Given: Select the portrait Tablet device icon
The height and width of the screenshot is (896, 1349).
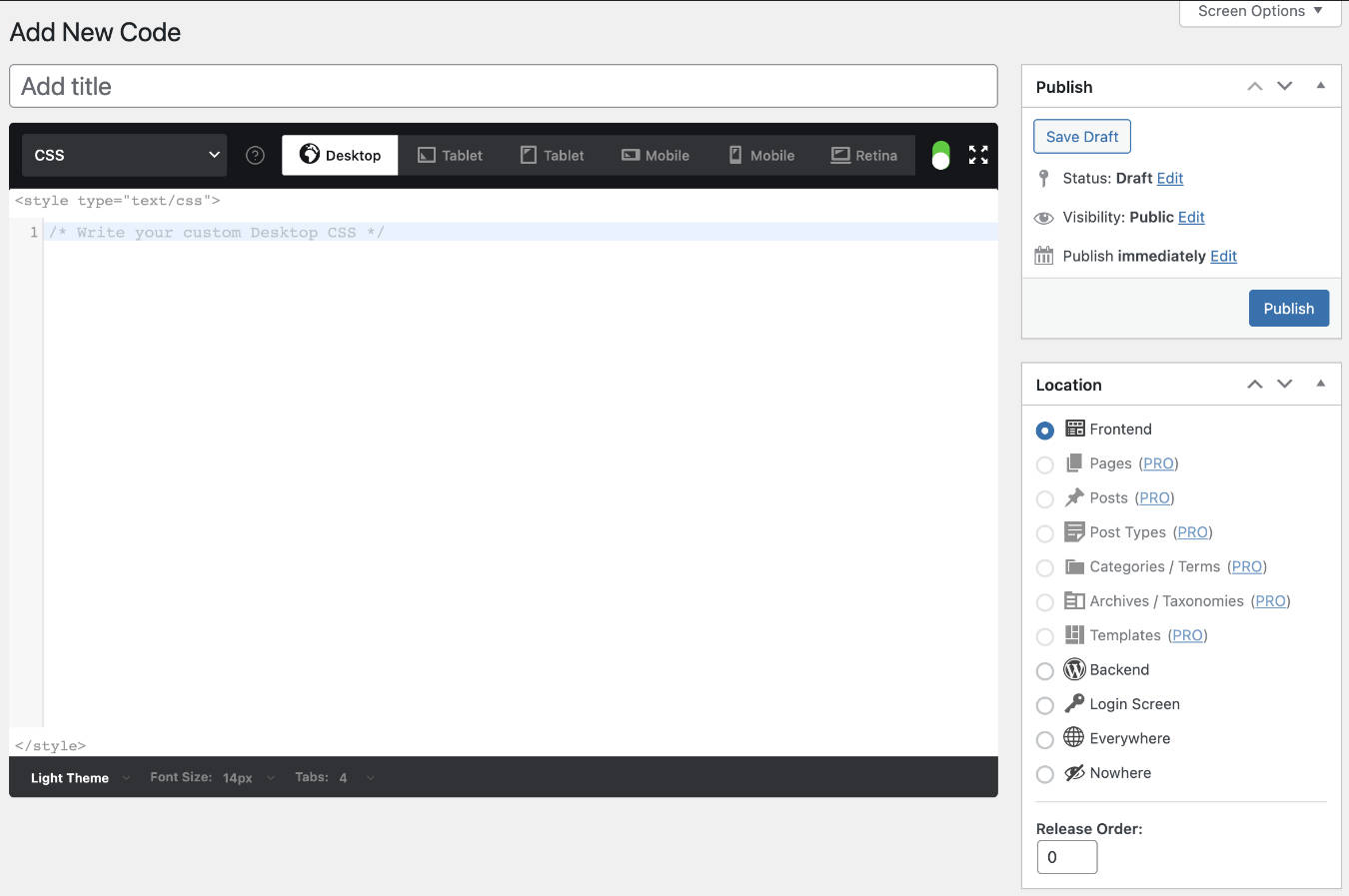Looking at the screenshot, I should coord(552,155).
